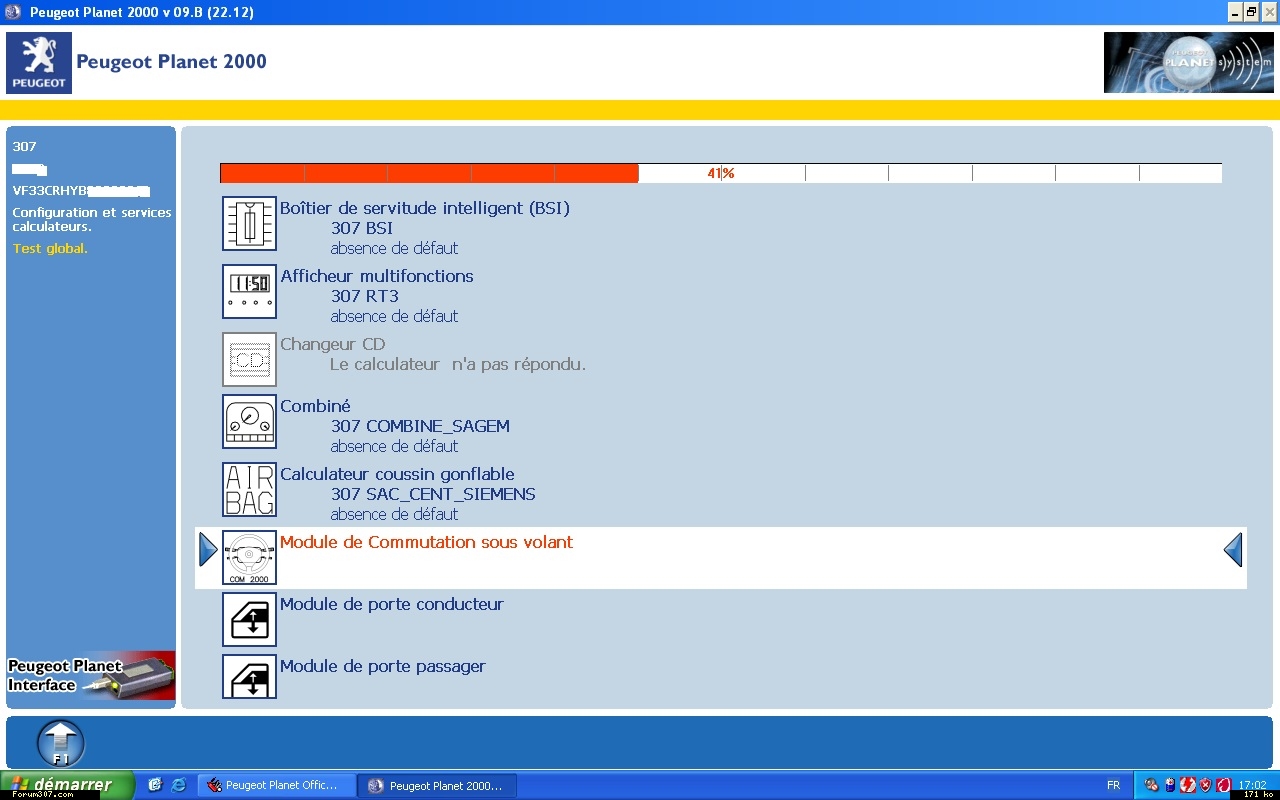Select "Combiné" entry

point(315,406)
